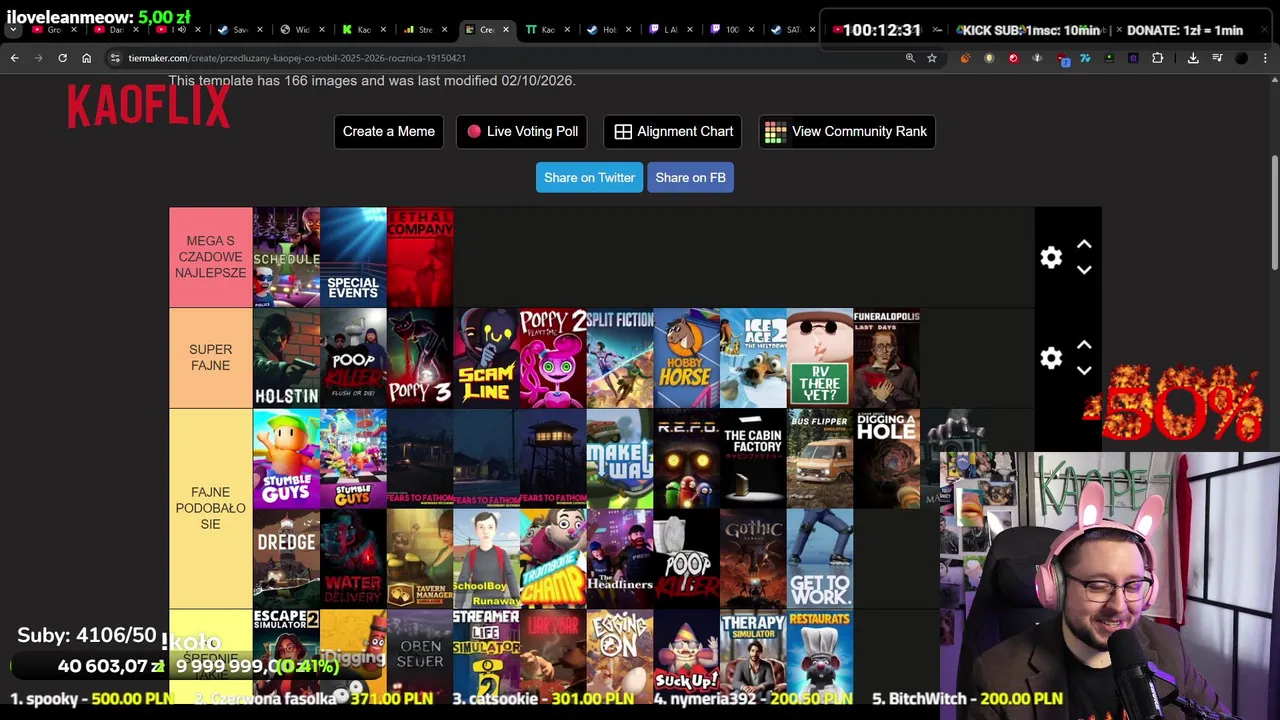1280x720 pixels.
Task: Select Split Fiction thumbnail
Action: click(620, 358)
